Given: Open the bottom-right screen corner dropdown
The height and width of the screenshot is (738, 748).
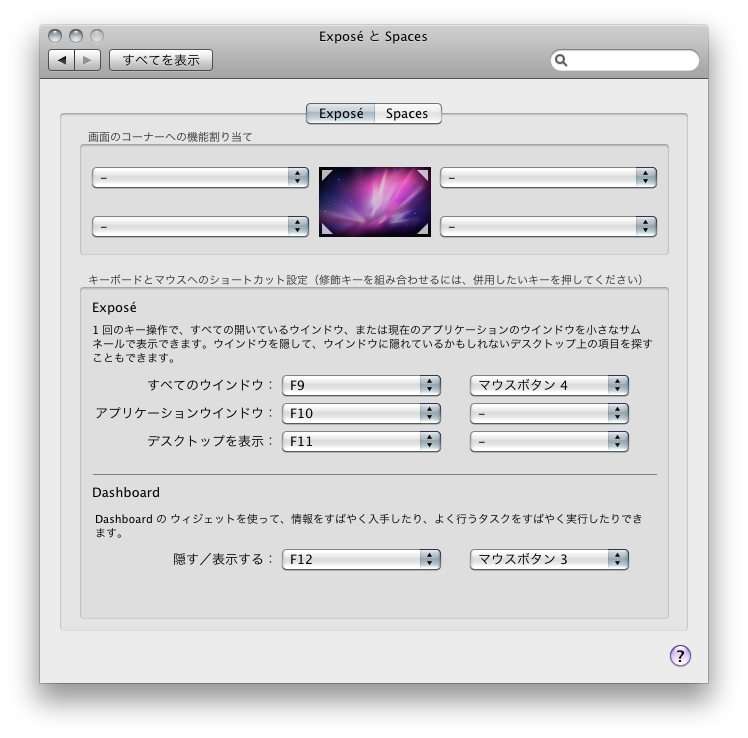Looking at the screenshot, I should click(548, 226).
